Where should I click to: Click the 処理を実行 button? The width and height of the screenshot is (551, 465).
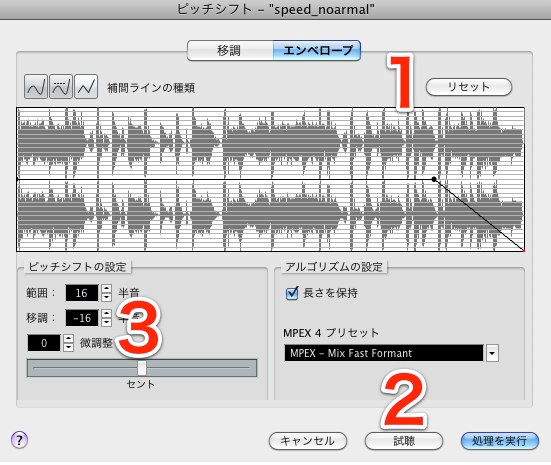pyautogui.click(x=499, y=441)
